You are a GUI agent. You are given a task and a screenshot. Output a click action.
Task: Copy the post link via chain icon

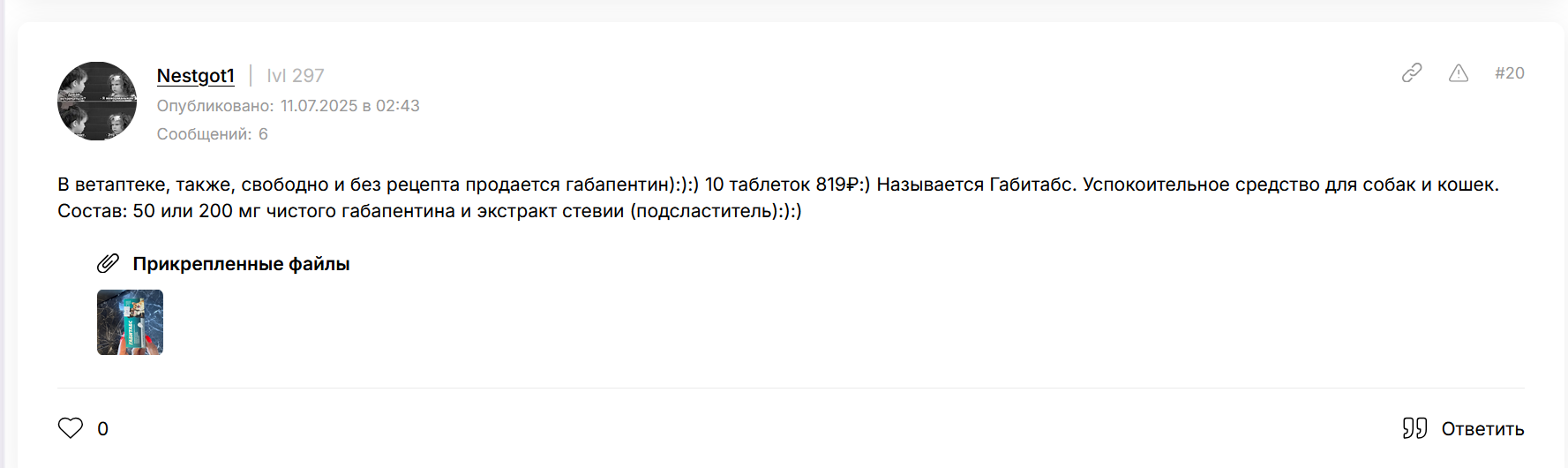1412,73
